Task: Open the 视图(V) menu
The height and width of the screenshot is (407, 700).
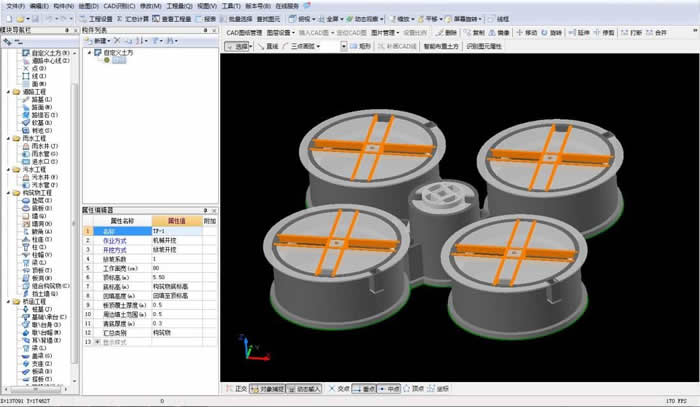Action: click(207, 6)
